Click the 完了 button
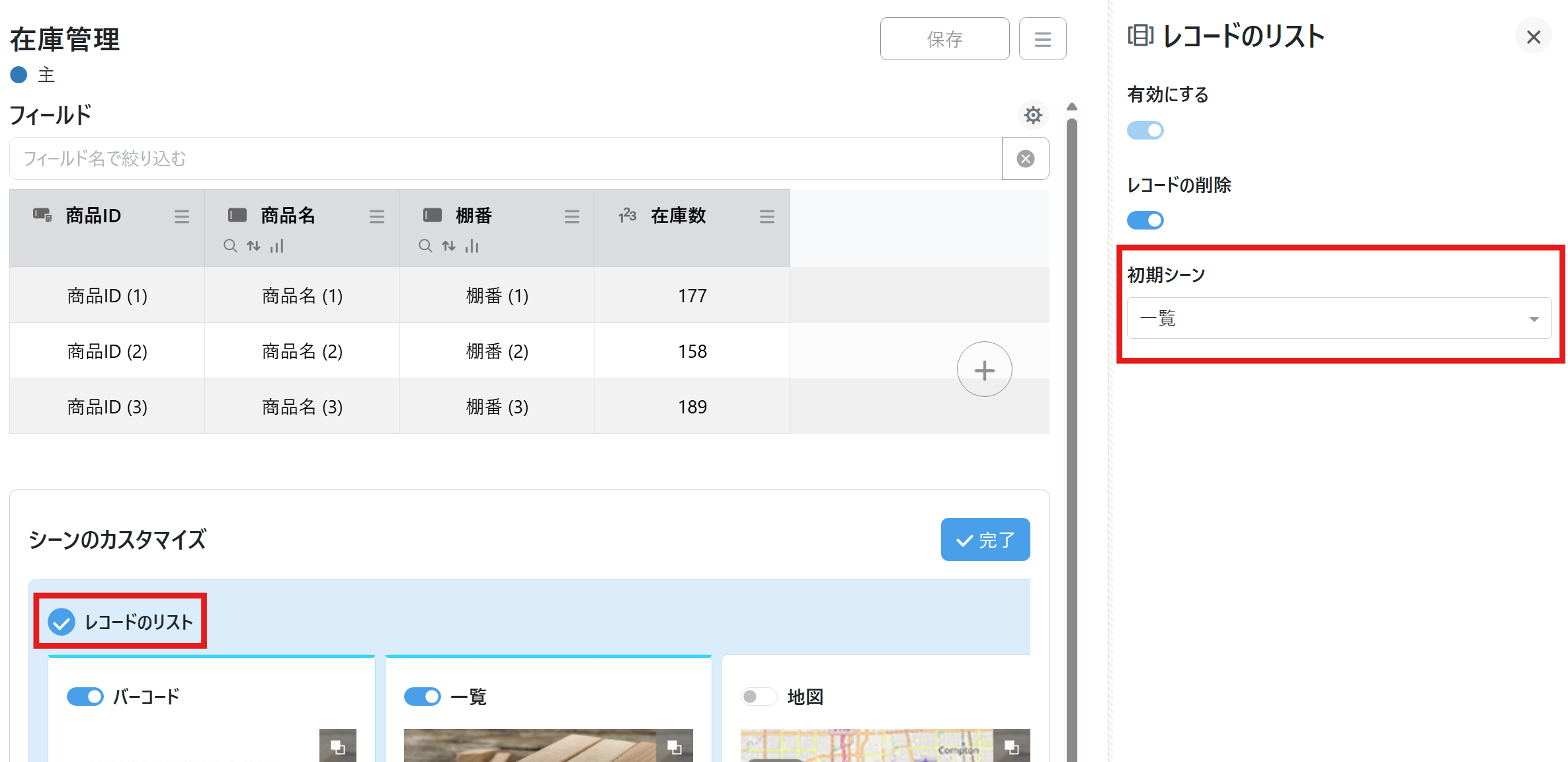This screenshot has height=762, width=1568. tap(985, 540)
